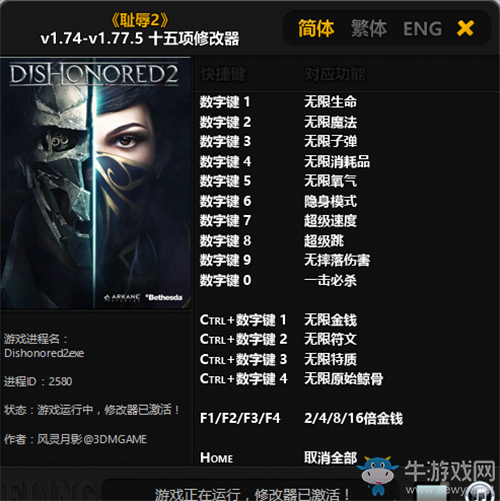
Task: Select the 无限氧气 entry
Action: [330, 181]
